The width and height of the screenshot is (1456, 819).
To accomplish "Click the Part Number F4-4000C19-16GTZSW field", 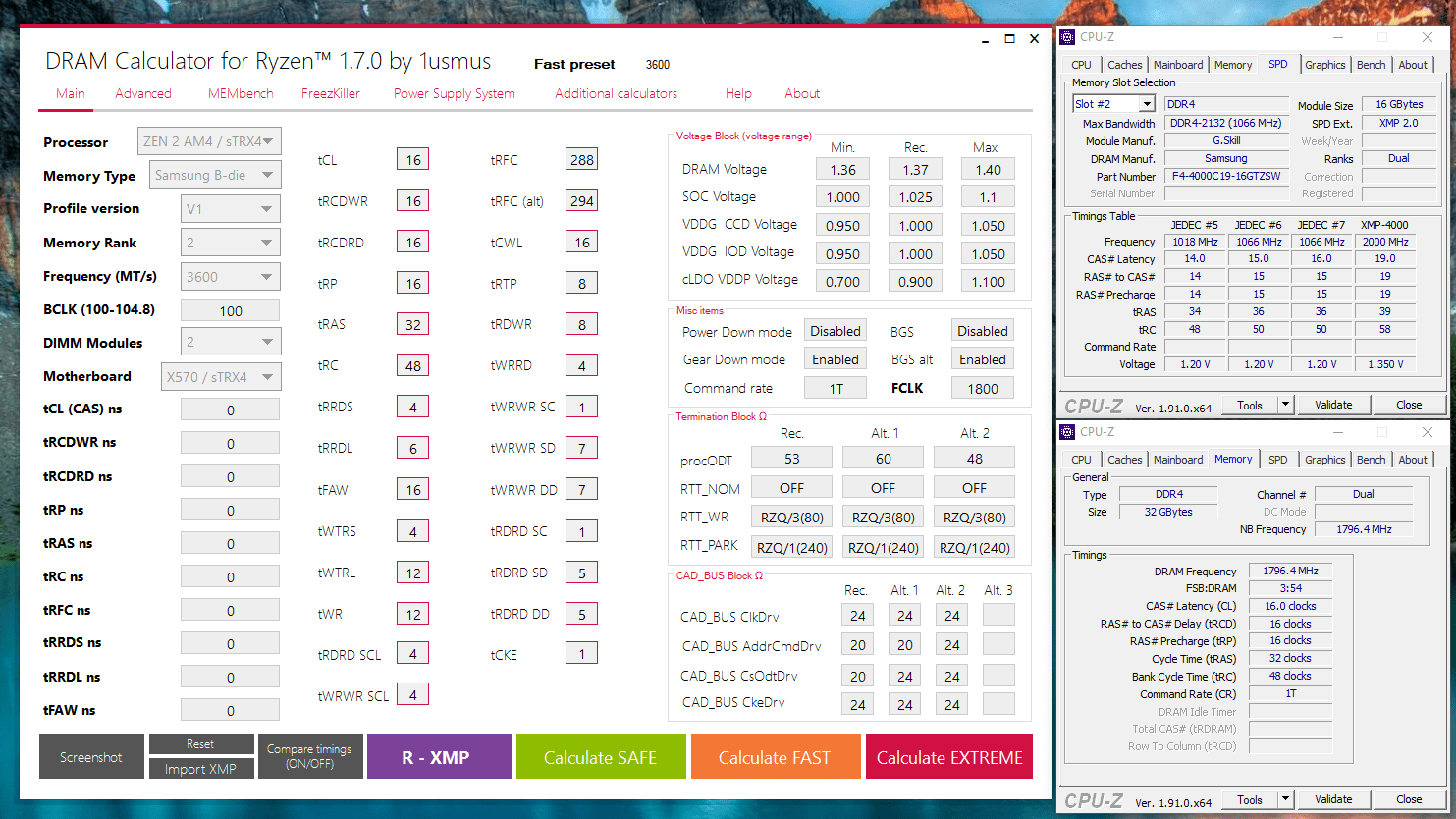I will click(x=1226, y=177).
